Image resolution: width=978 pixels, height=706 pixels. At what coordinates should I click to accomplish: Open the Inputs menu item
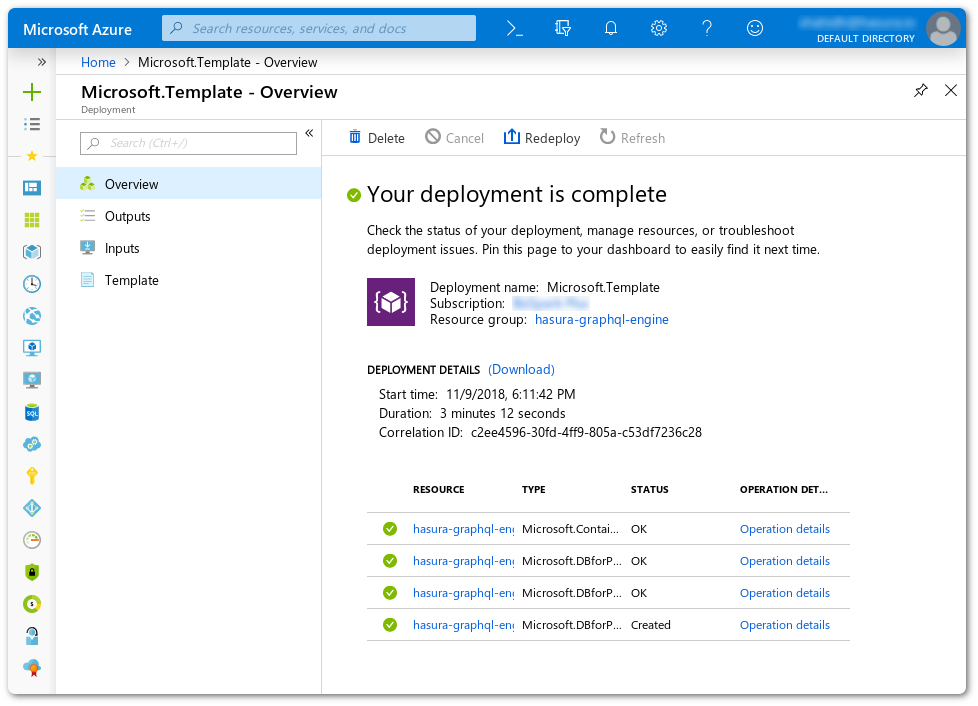(188, 248)
